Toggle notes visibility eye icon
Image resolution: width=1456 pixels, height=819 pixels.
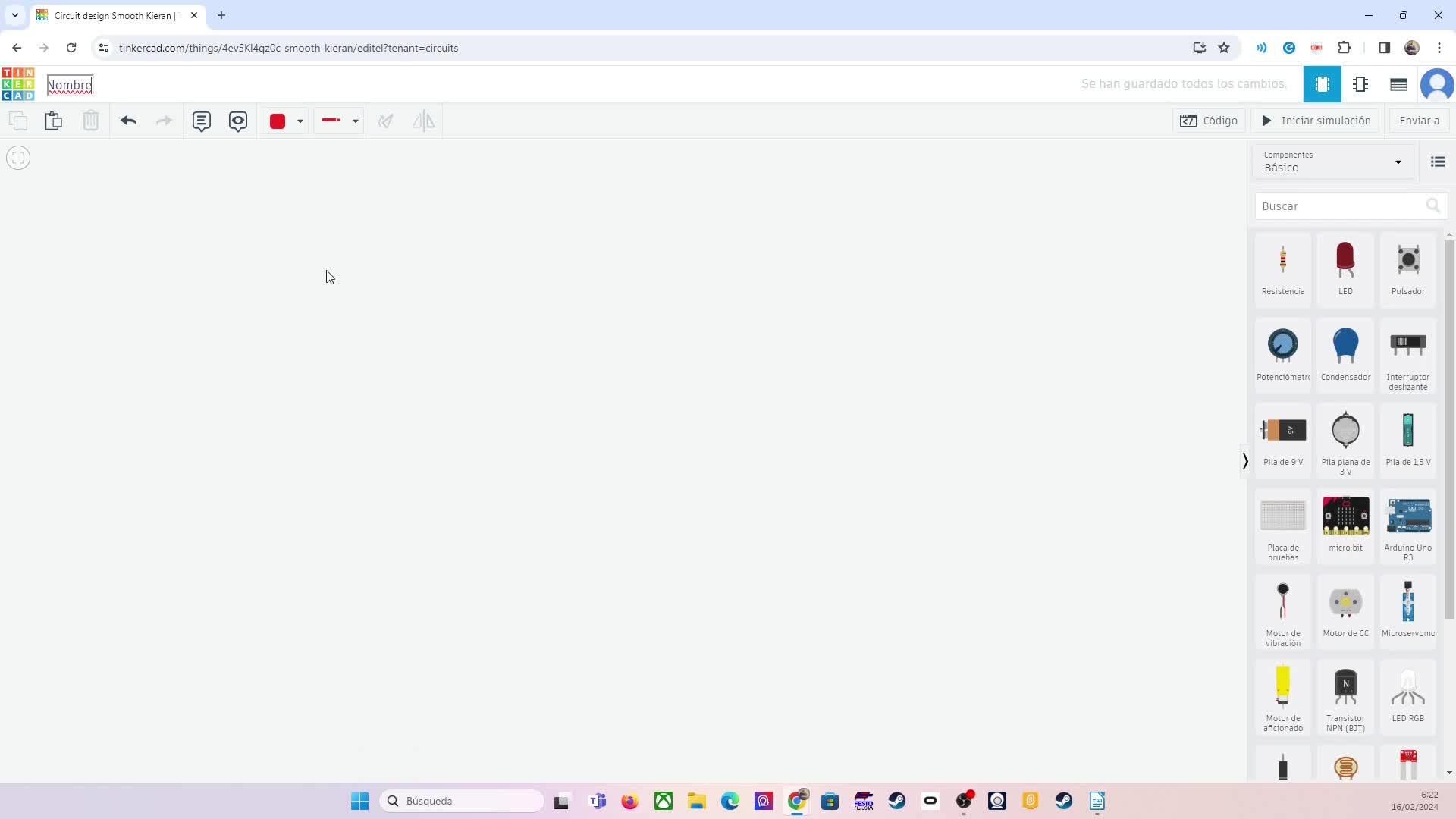(x=238, y=121)
